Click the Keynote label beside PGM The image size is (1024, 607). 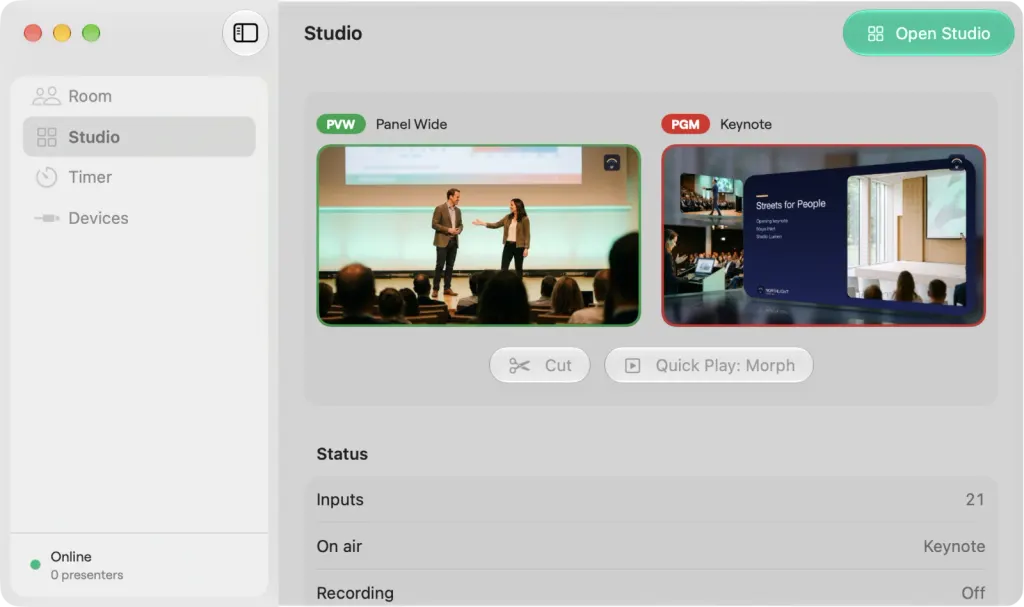[x=746, y=124]
